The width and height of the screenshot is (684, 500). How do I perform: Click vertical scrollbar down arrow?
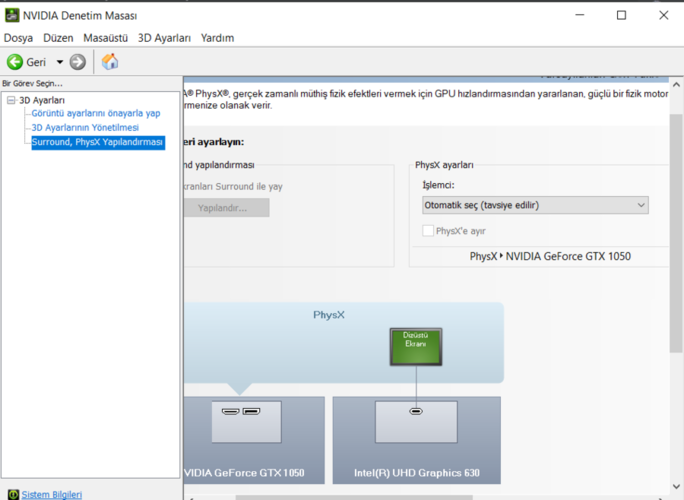pos(676,486)
